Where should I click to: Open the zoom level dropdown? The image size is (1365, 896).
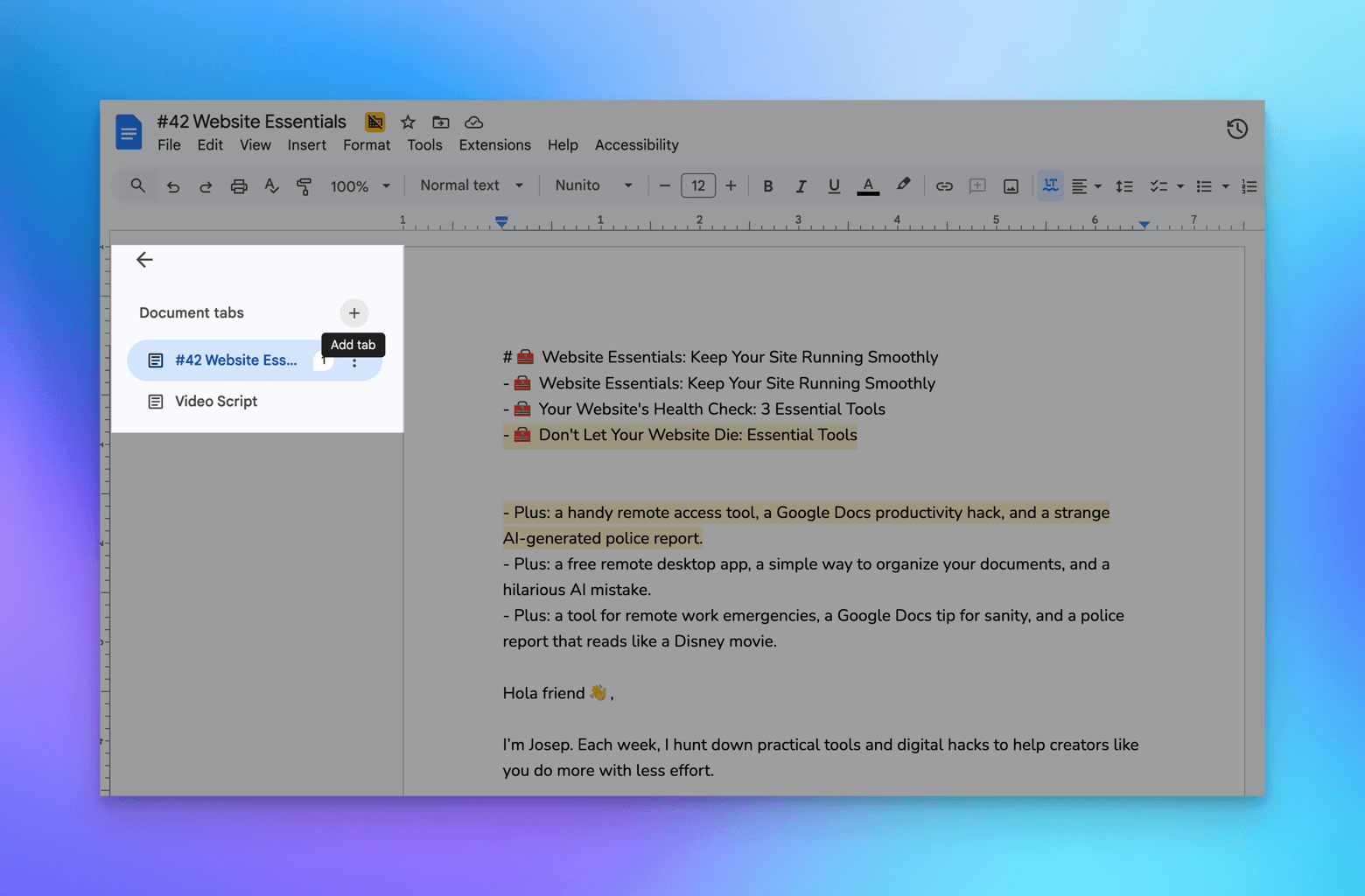[359, 185]
